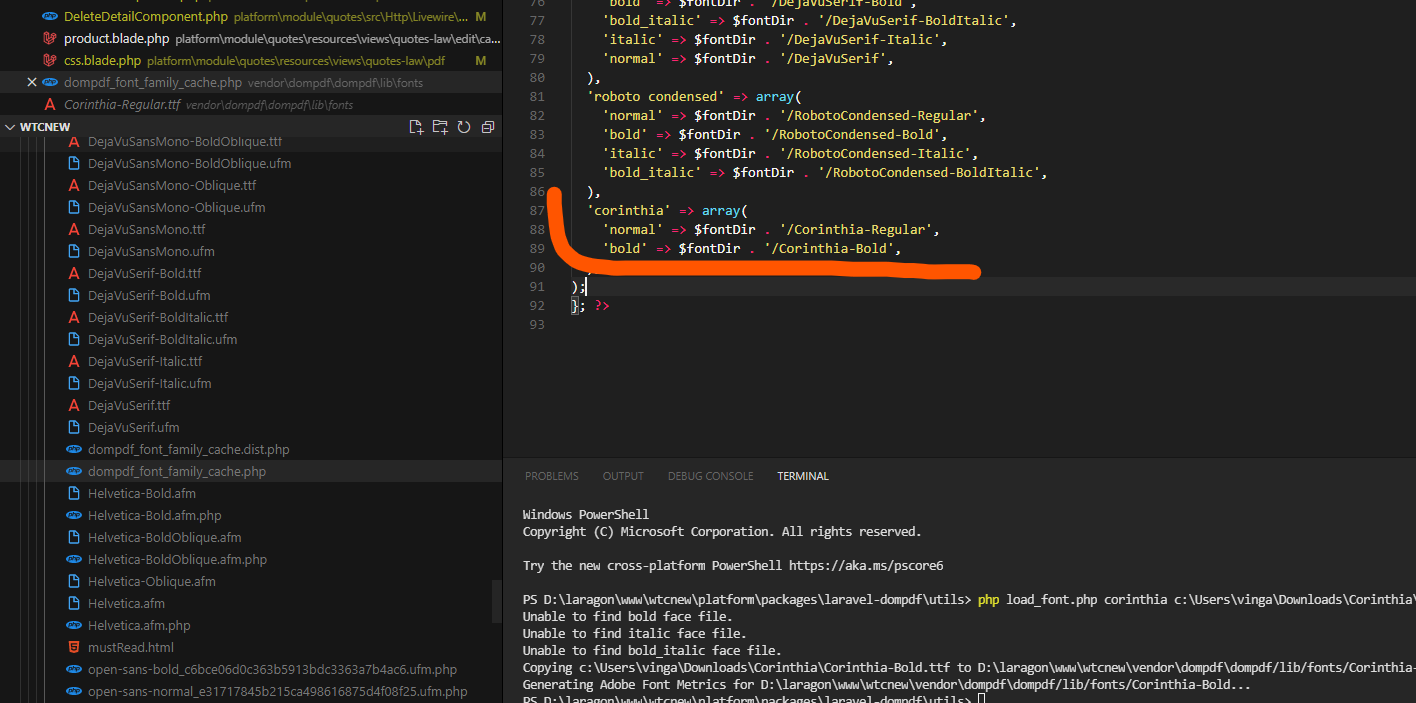Open DejaVuSansMono-Oblique.ufm in tree
The height and width of the screenshot is (703, 1416).
[177, 207]
